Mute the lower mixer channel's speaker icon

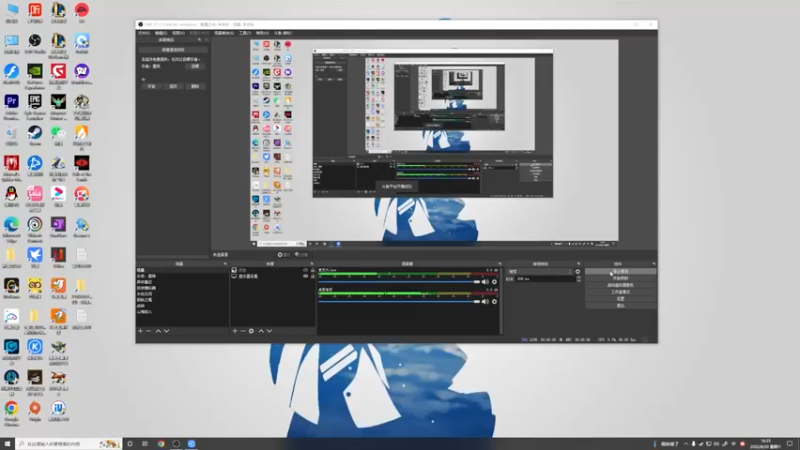485,302
